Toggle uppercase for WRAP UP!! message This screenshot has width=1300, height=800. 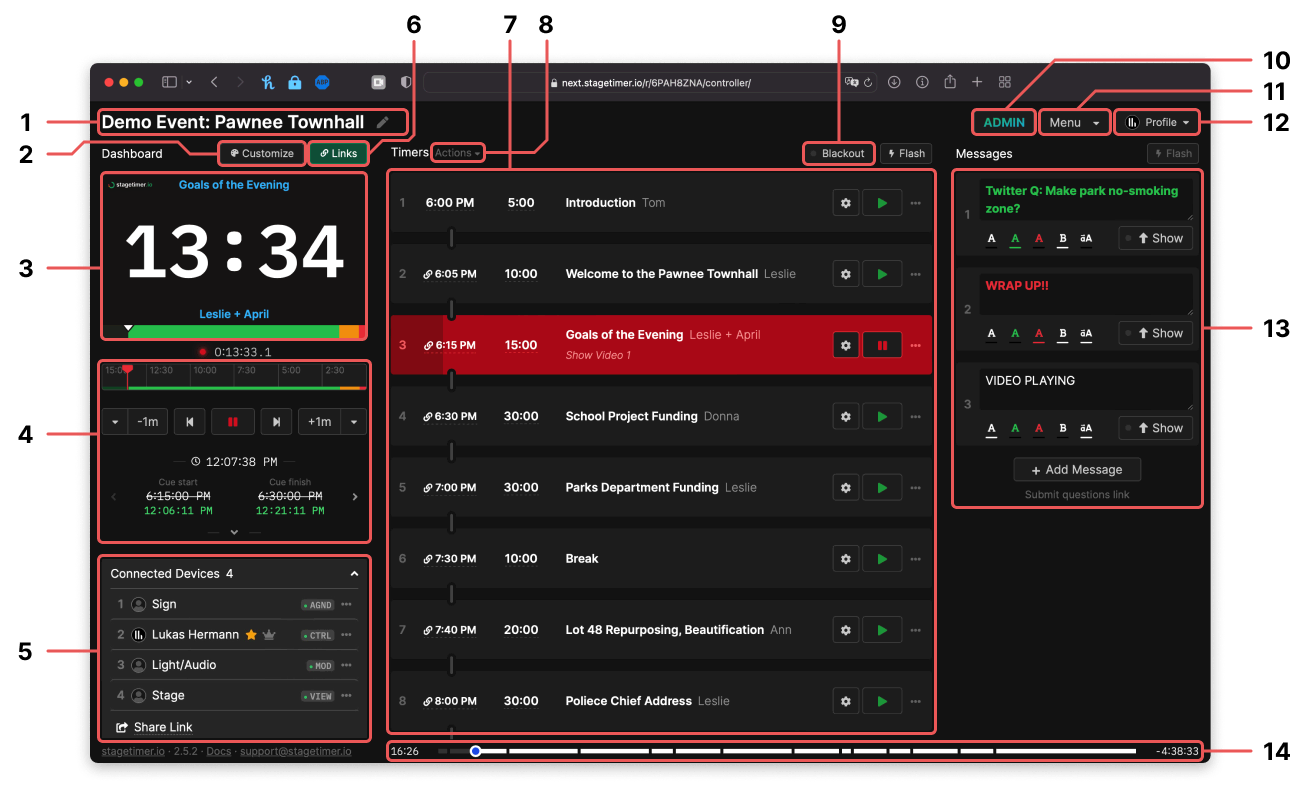click(1086, 334)
